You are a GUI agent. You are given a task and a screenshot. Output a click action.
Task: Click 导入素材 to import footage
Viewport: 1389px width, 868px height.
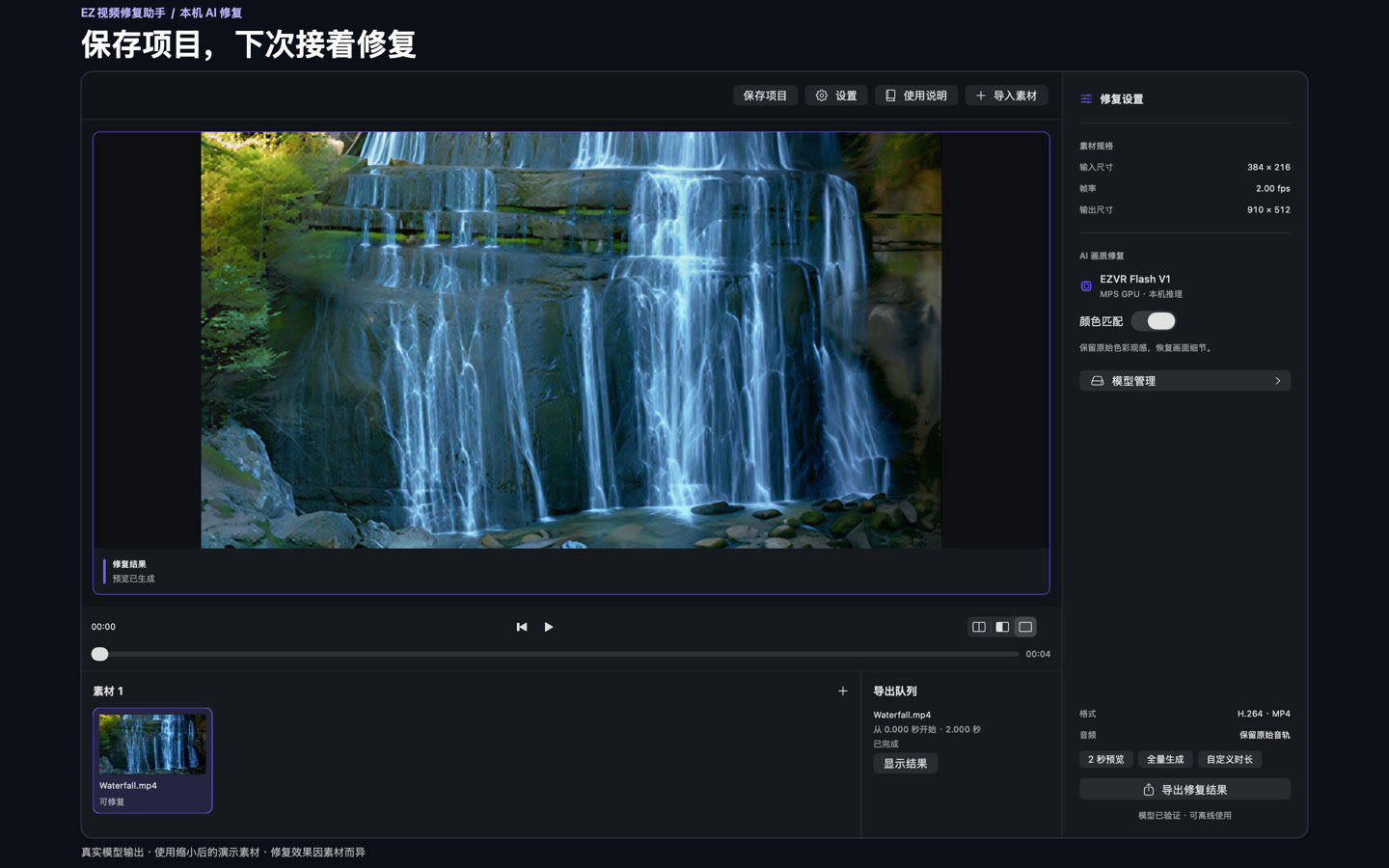click(x=1006, y=95)
